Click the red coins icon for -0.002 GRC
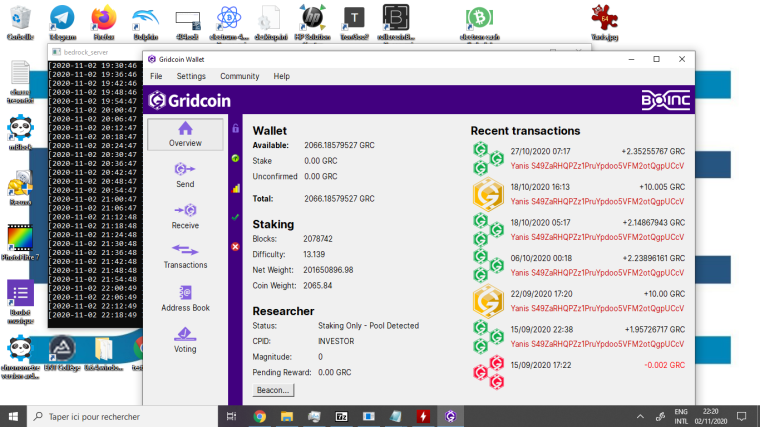Screen dimensions: 760x427 click(x=488, y=372)
